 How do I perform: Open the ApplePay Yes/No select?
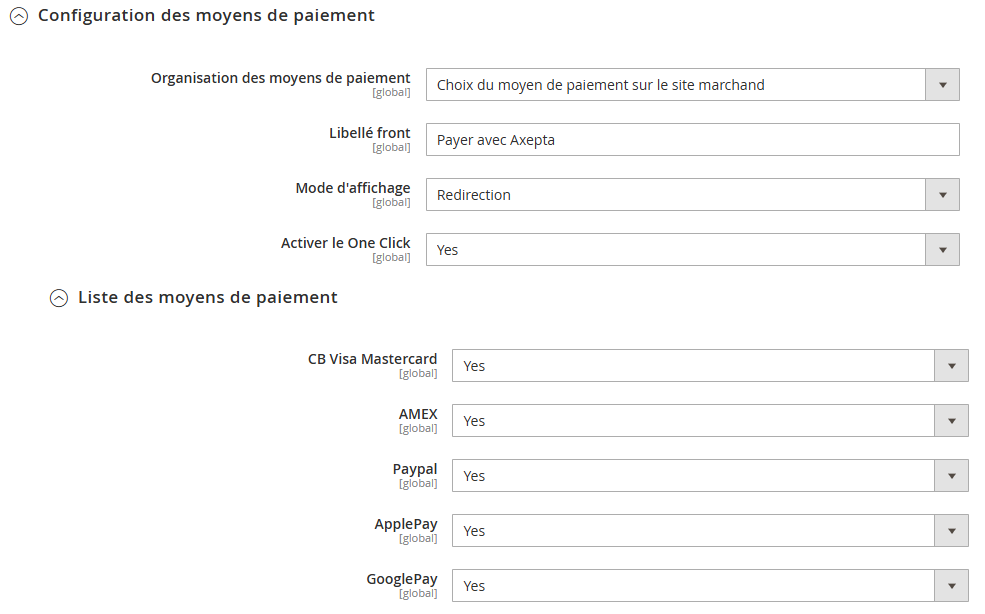tap(710, 530)
